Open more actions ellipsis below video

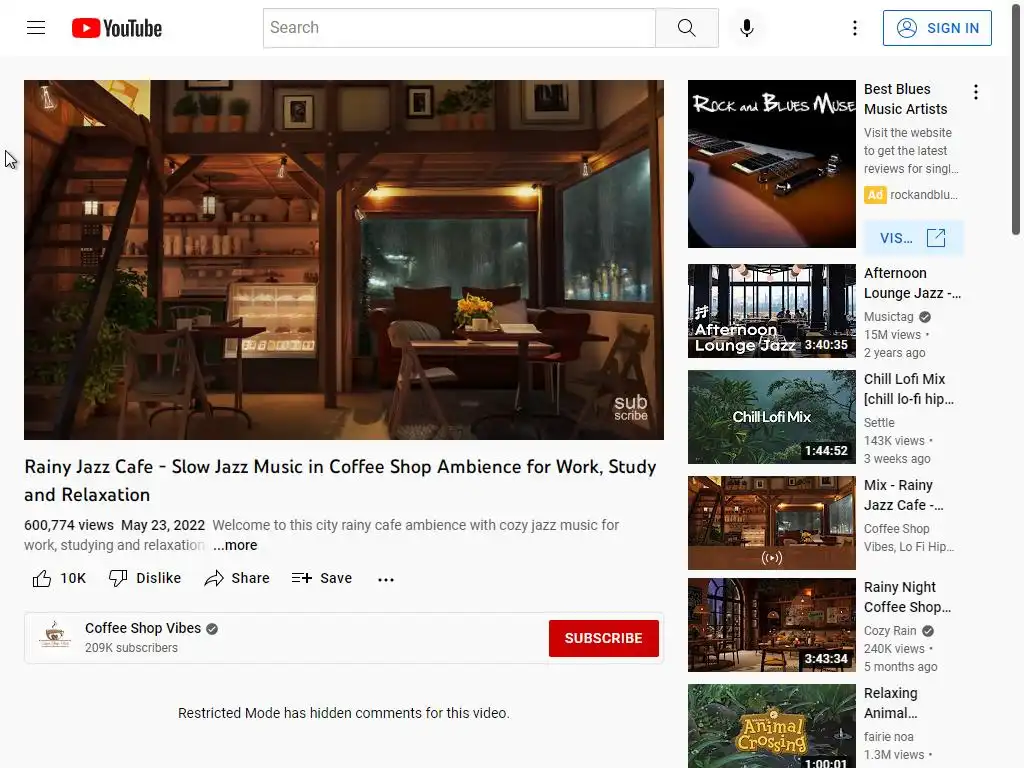click(x=386, y=579)
